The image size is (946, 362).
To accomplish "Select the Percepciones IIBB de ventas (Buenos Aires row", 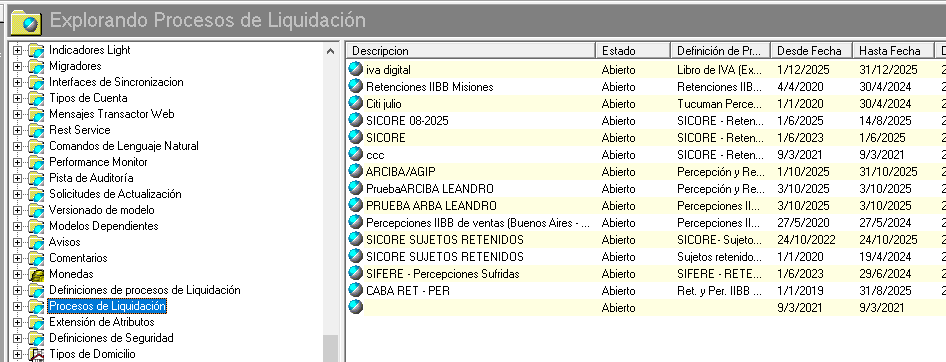I will click(477, 223).
